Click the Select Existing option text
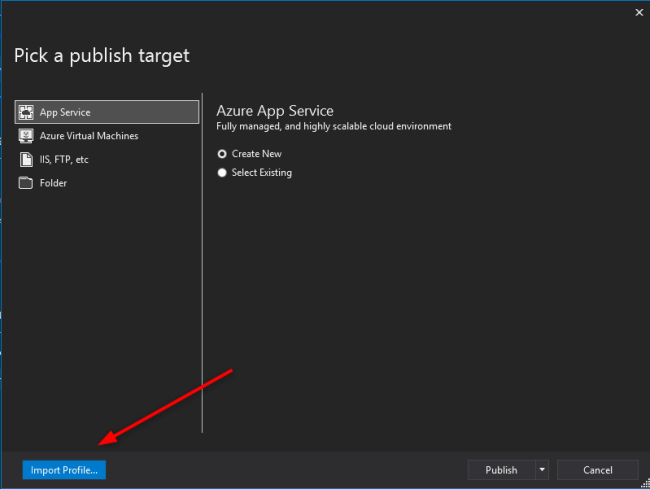650x489 pixels. point(262,173)
